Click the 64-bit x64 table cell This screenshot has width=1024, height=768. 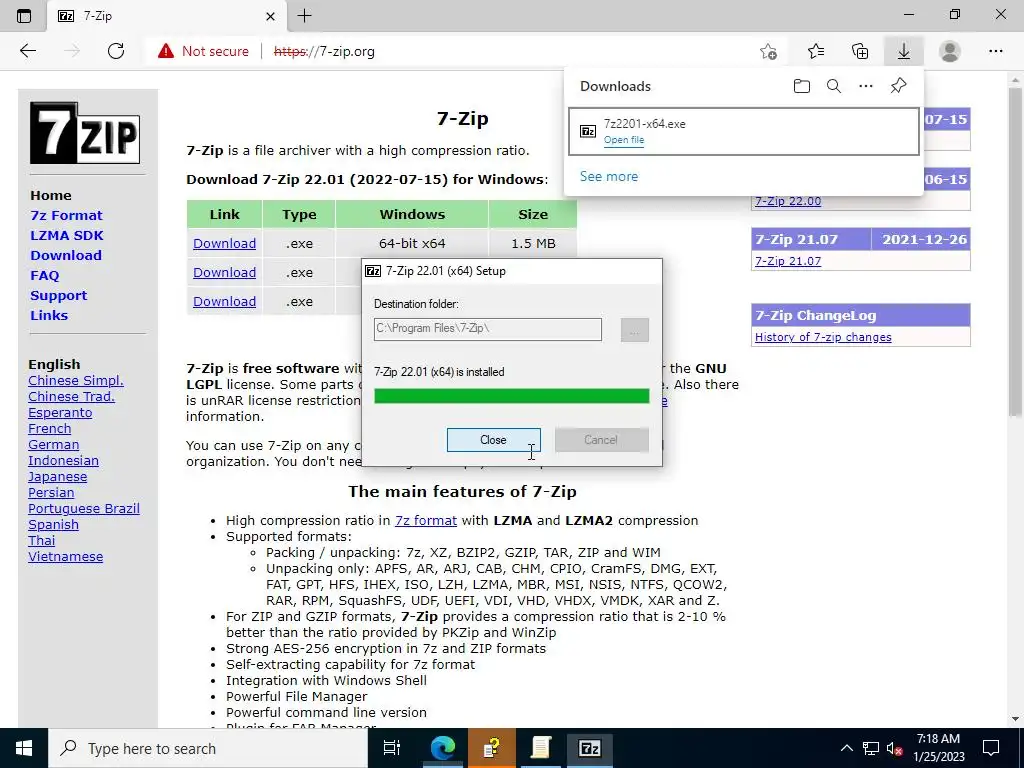(x=412, y=244)
